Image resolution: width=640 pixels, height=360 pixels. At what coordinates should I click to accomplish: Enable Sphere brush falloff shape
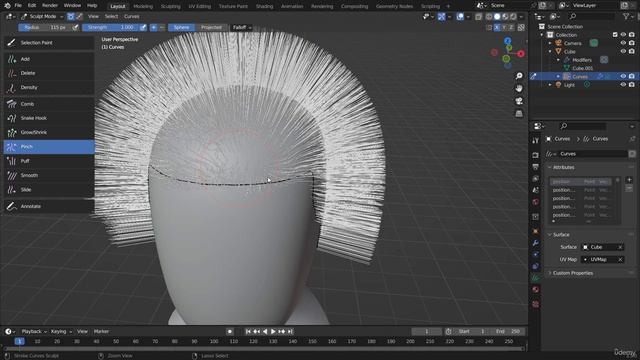click(182, 27)
